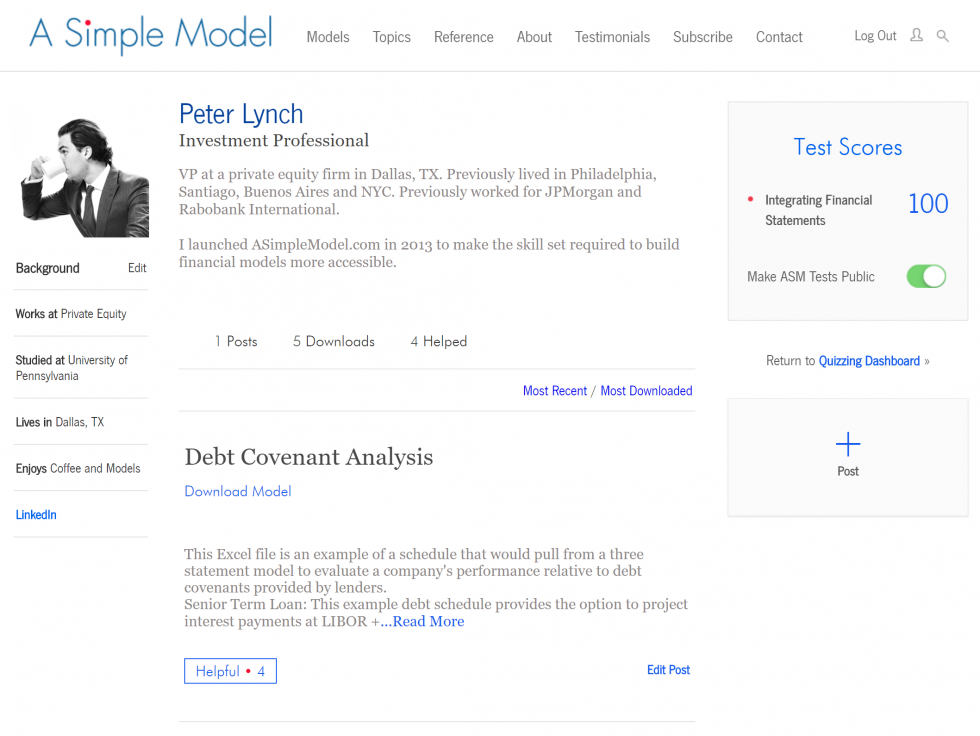Screen dimensions: 980x736
Task: Click Log Out
Action: tap(874, 36)
